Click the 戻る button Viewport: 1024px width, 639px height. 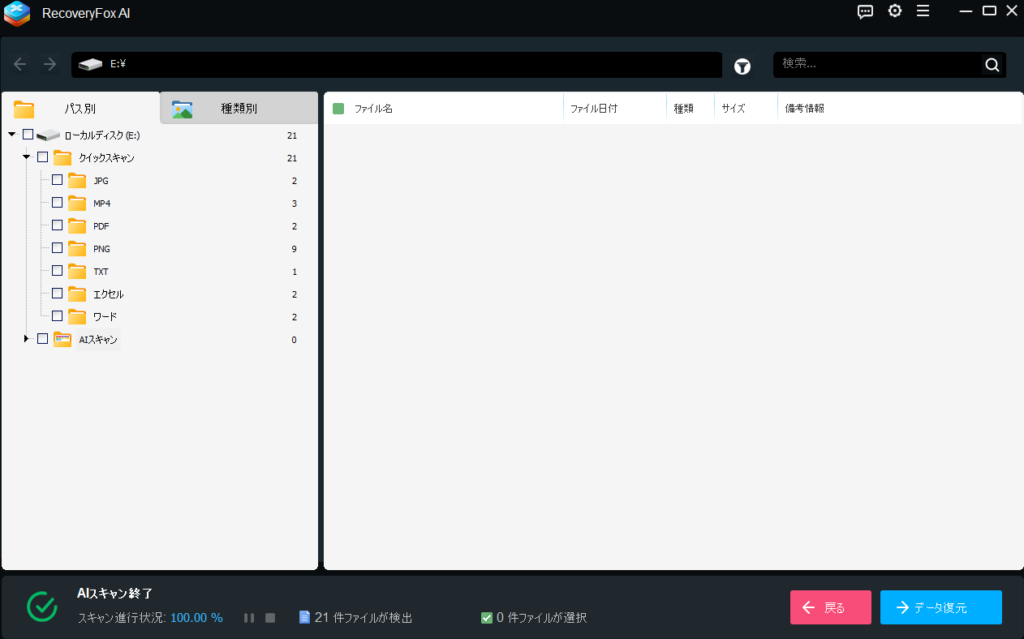pyautogui.click(x=830, y=607)
